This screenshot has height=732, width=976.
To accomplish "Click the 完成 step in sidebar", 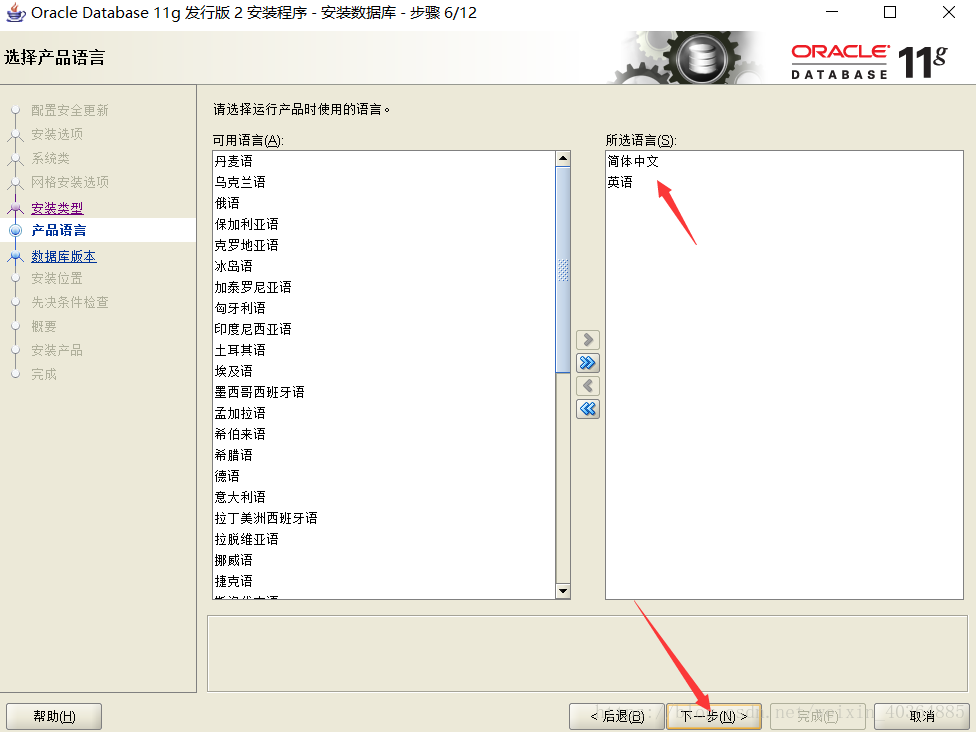I will pos(44,374).
